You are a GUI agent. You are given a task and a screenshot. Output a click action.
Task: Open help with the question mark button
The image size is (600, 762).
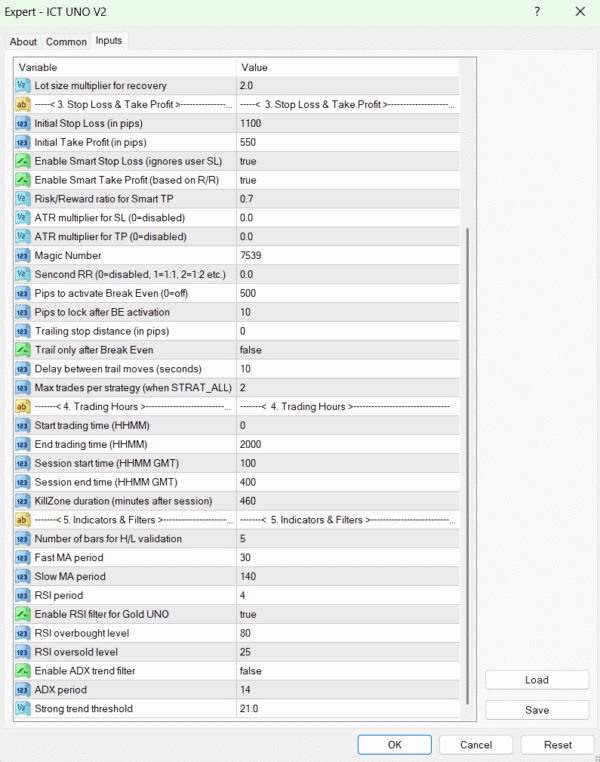tap(537, 12)
